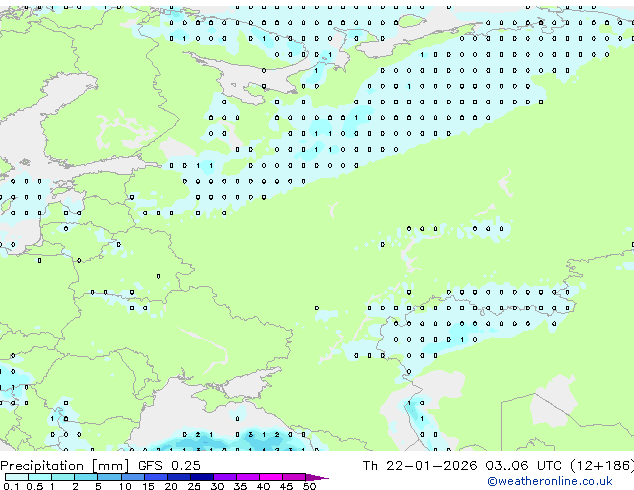
Task: Click the legend scale label '30'
Action: tap(217, 486)
